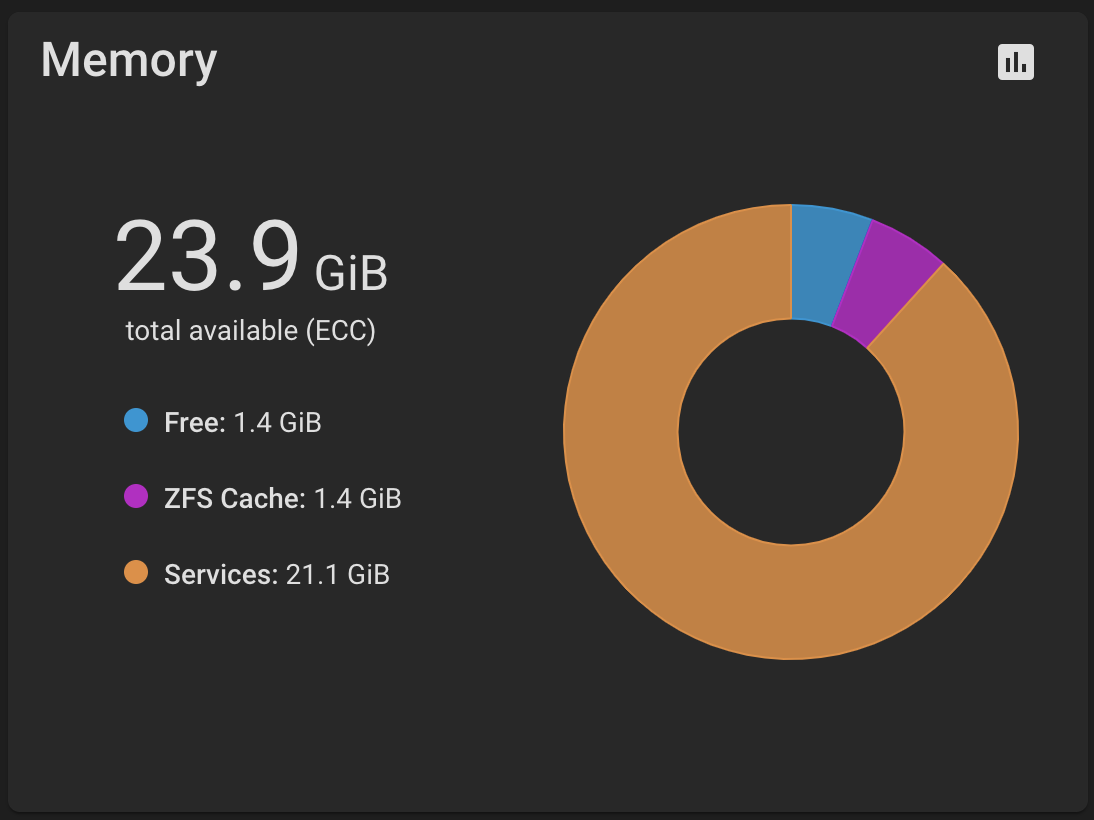Viewport: 1094px width, 820px height.
Task: Select the Free legend label
Action: pos(194,423)
